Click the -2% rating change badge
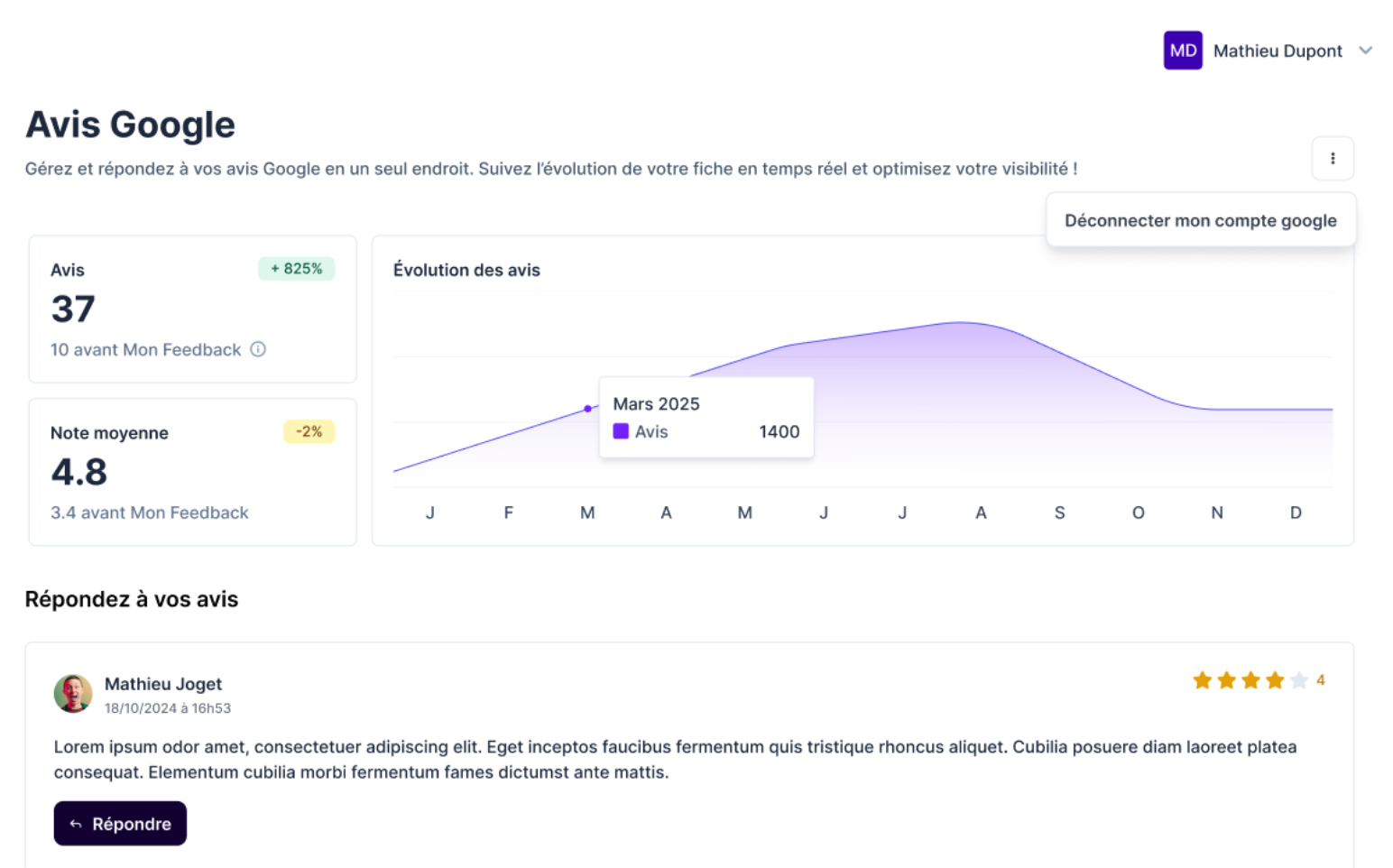 click(309, 432)
